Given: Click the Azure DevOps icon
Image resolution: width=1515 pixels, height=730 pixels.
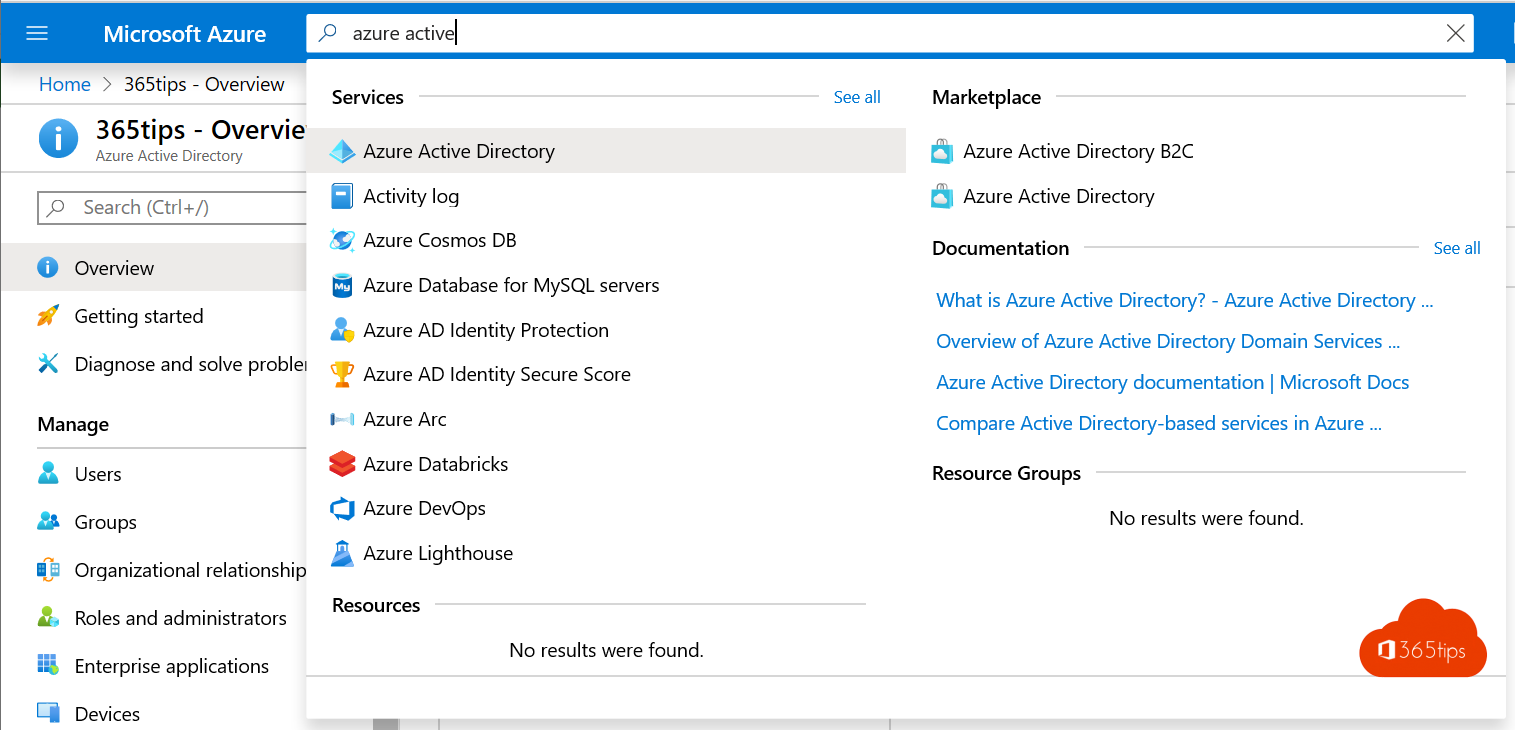Looking at the screenshot, I should (342, 509).
